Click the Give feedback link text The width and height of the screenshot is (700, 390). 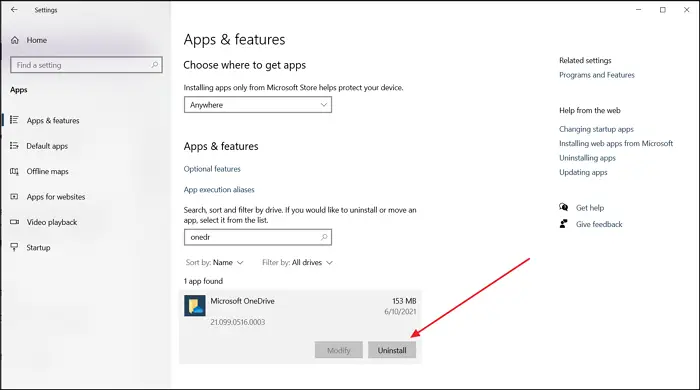[x=599, y=224]
